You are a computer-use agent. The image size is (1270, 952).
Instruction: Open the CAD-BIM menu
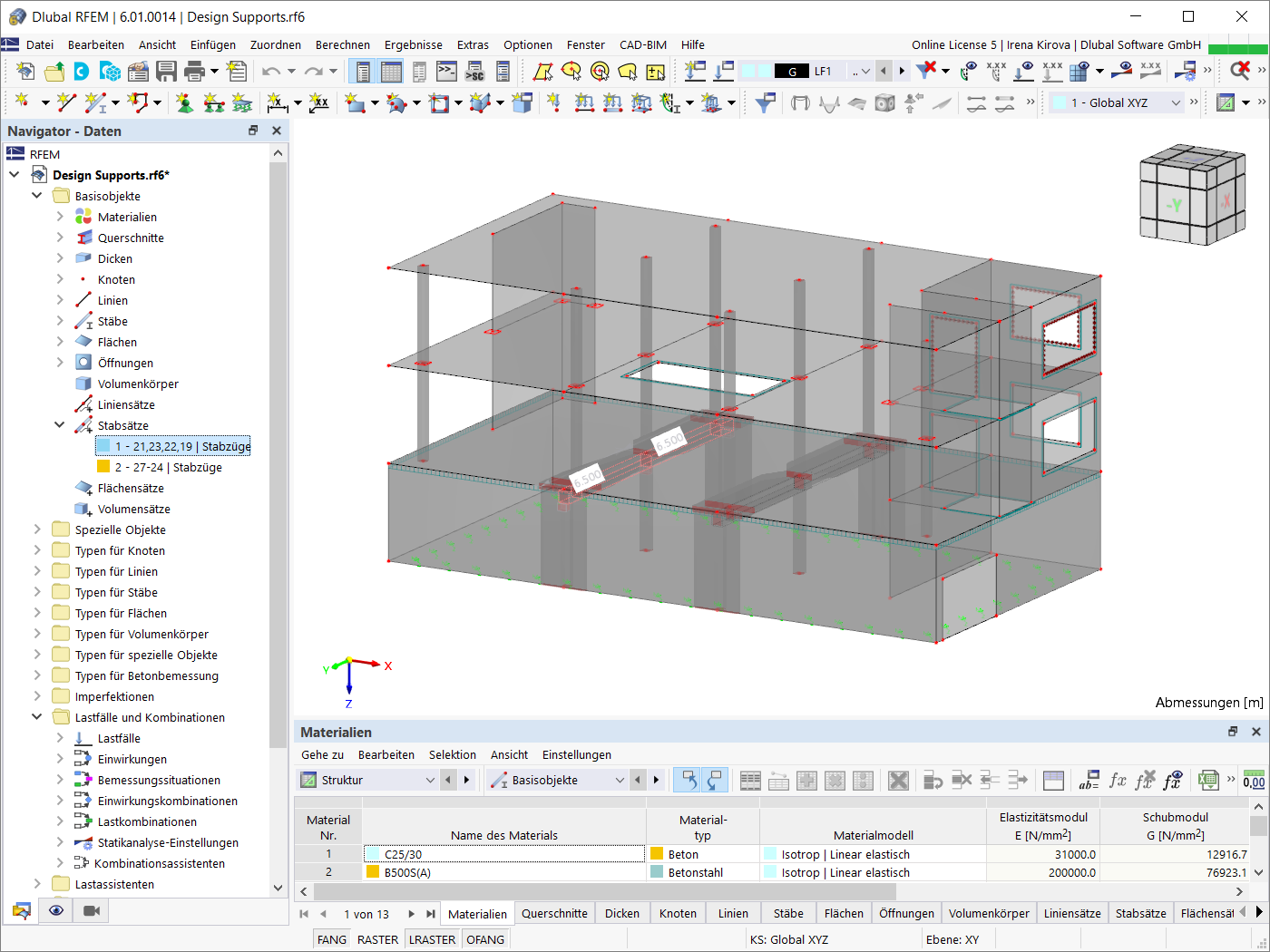643,44
